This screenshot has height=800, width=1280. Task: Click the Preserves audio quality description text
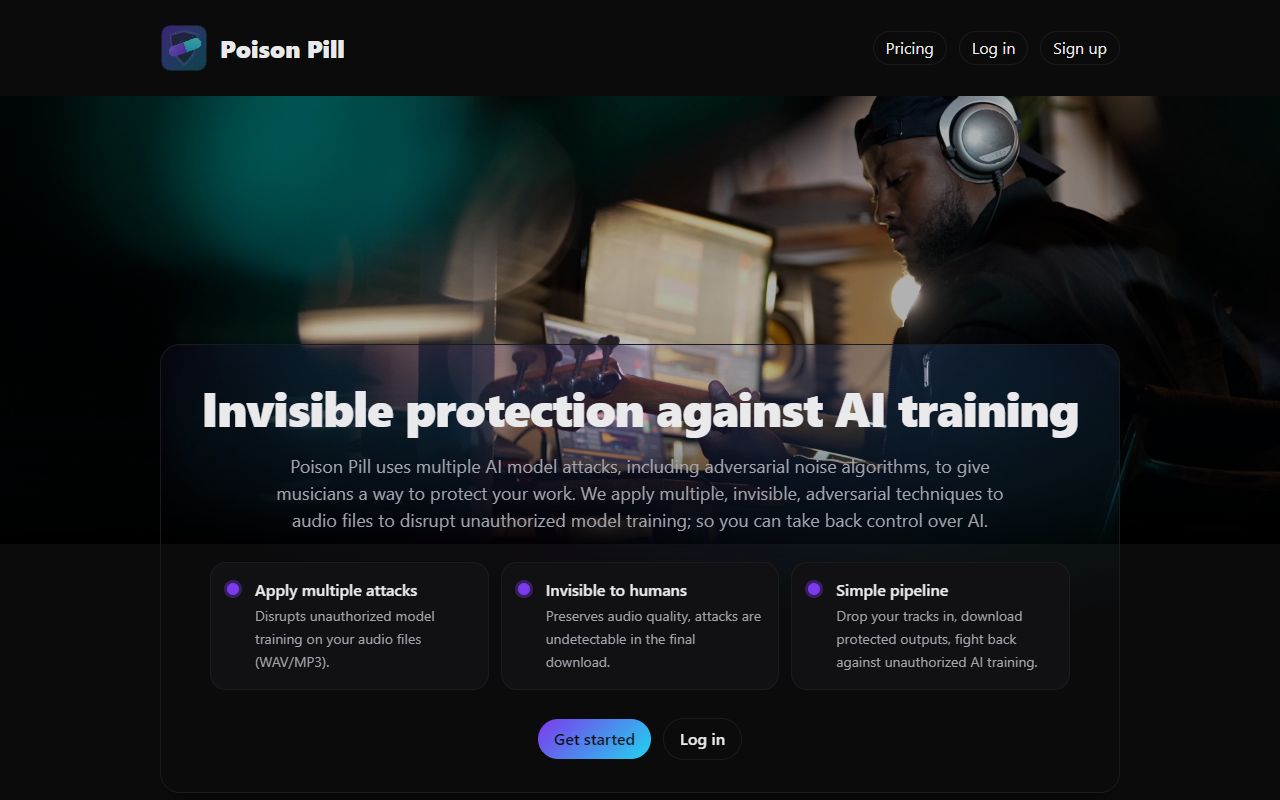(x=653, y=639)
